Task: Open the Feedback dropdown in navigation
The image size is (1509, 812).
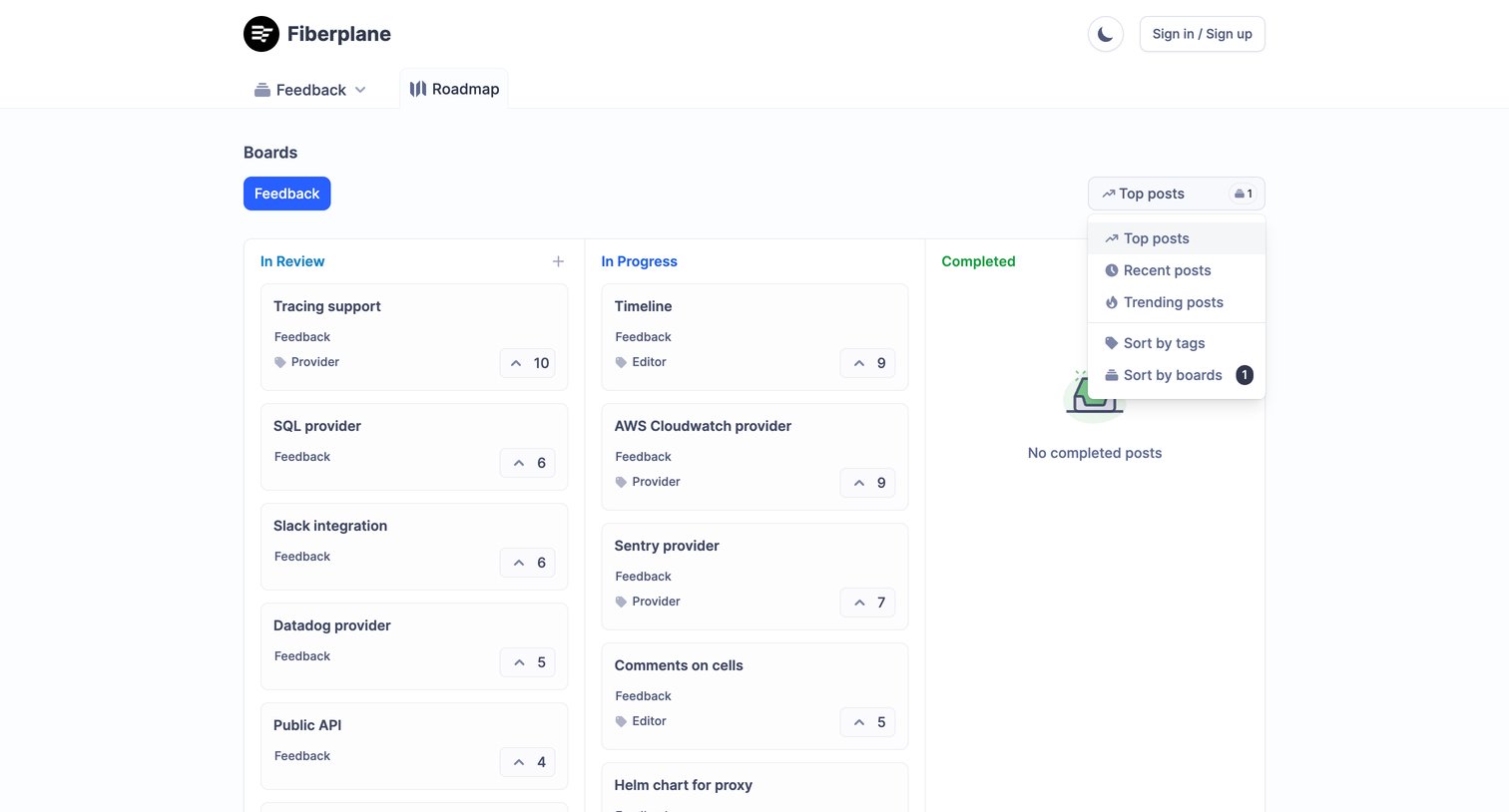Action: (310, 90)
